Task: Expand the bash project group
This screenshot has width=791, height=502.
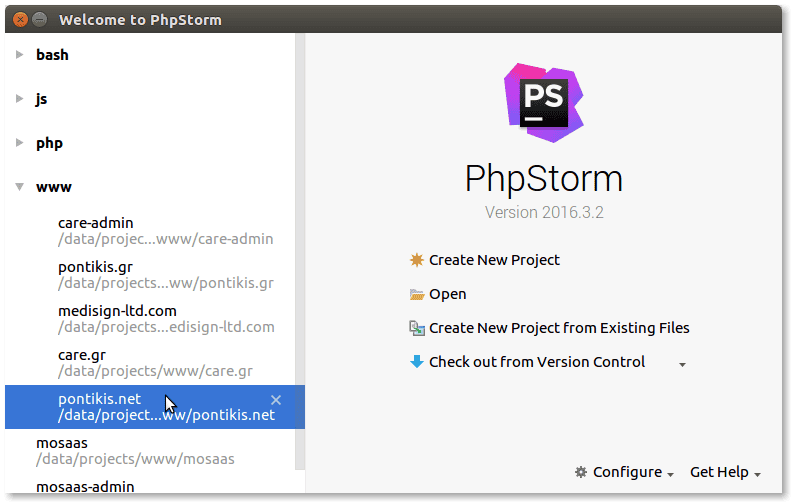Action: coord(20,54)
